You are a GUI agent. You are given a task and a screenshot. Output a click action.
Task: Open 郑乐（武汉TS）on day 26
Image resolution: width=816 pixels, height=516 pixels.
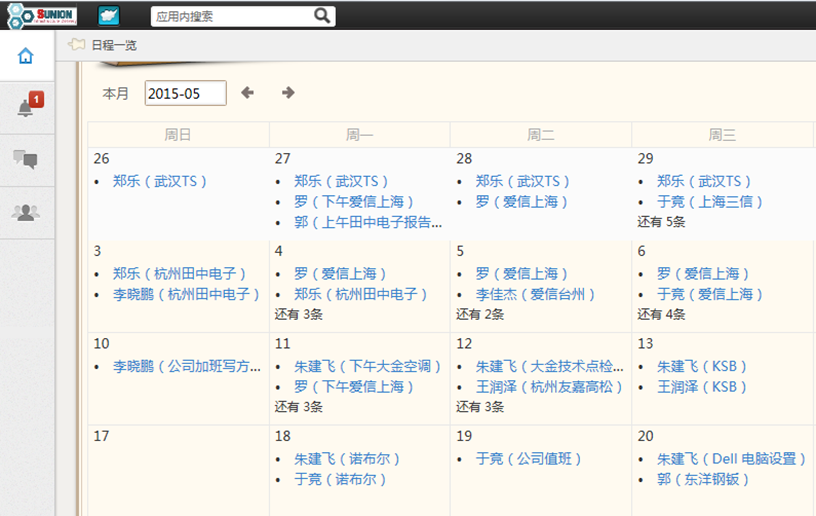(x=160, y=181)
